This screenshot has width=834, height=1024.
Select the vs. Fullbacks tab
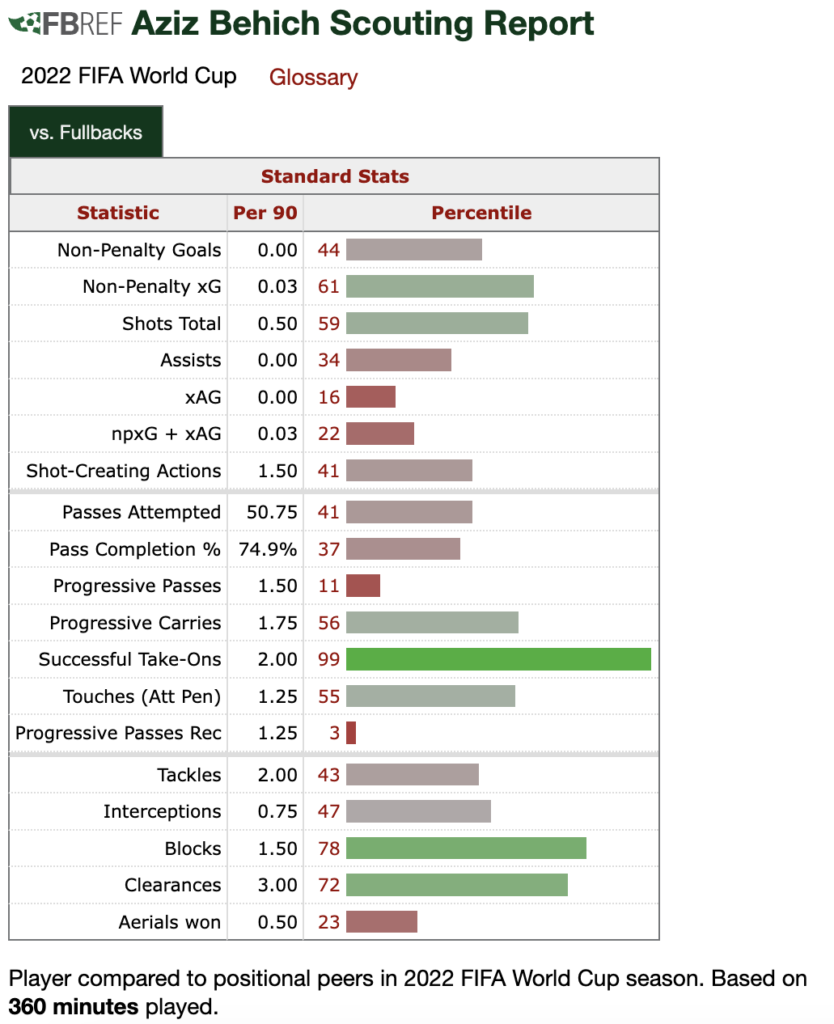(x=86, y=132)
